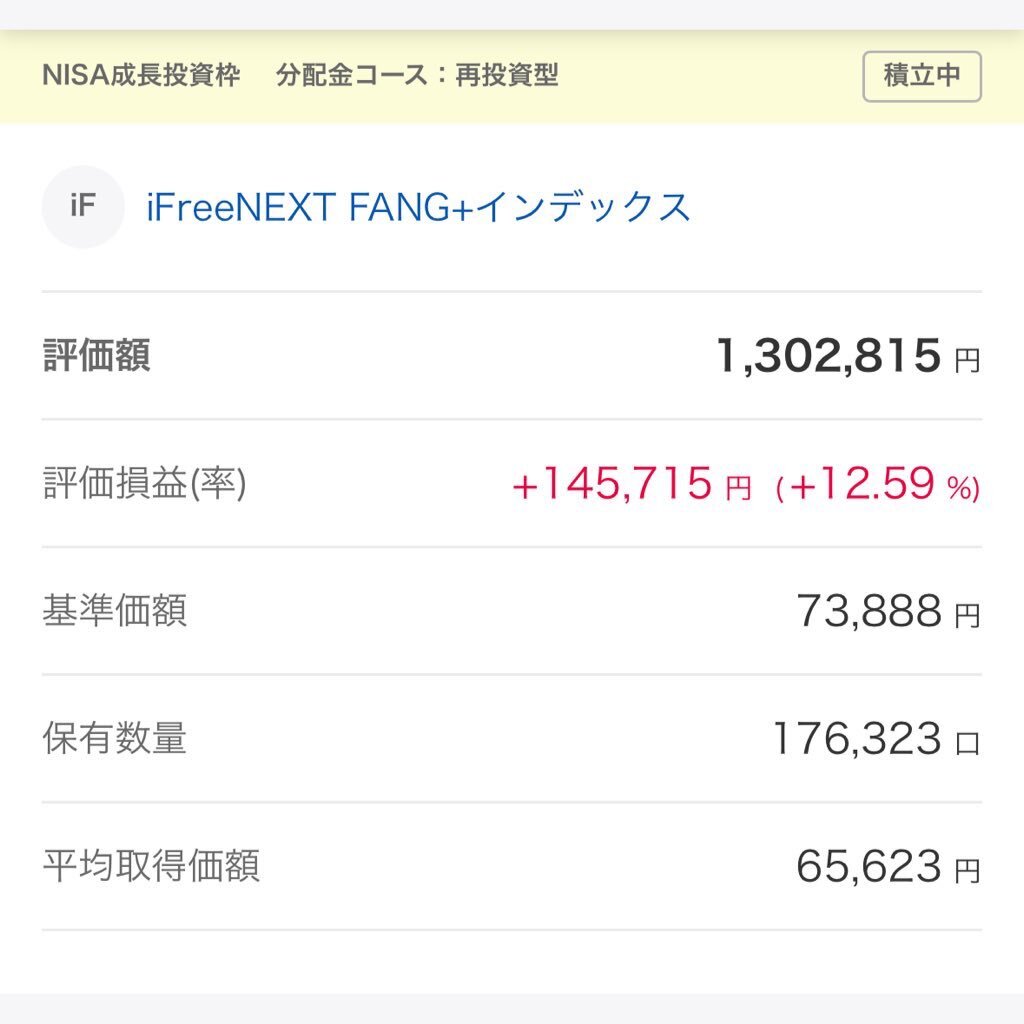Click the +145,715 円 profit value
The height and width of the screenshot is (1024, 1024).
coord(632,484)
